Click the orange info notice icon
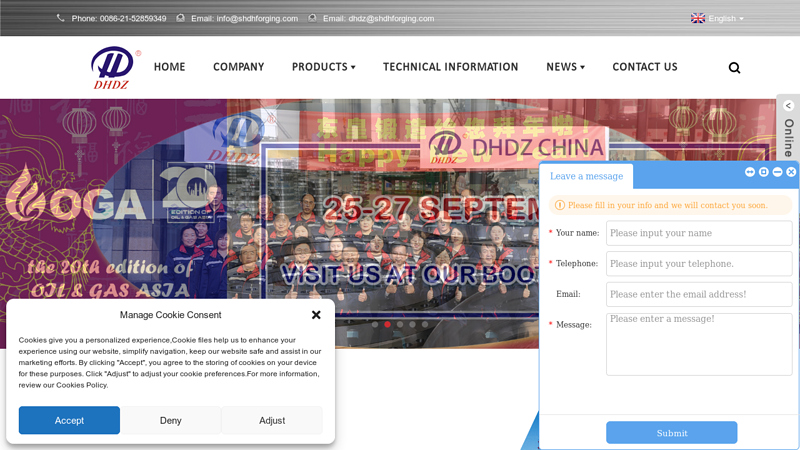Image resolution: width=800 pixels, height=450 pixels. pos(560,205)
